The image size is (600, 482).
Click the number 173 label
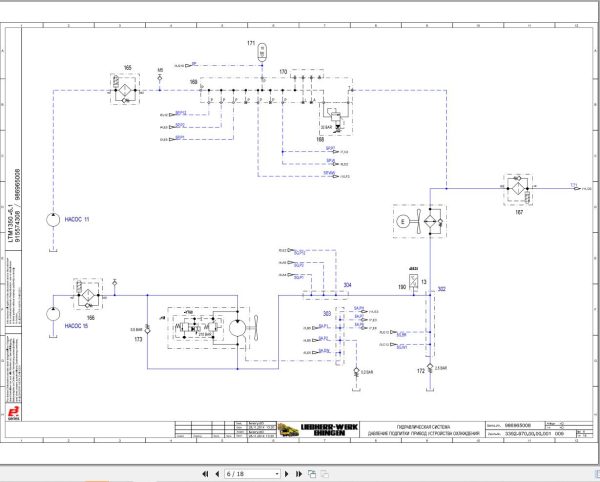(138, 339)
